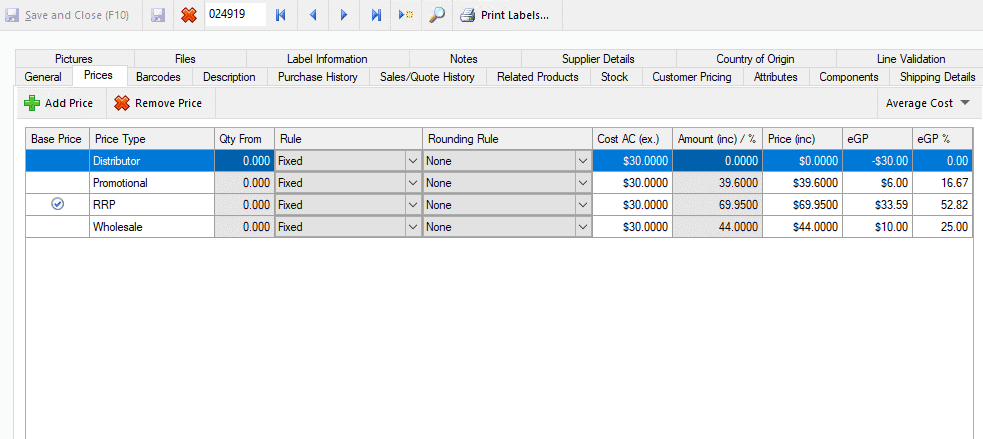Open the Pictures tab
The width and height of the screenshot is (983, 439).
pos(74,59)
